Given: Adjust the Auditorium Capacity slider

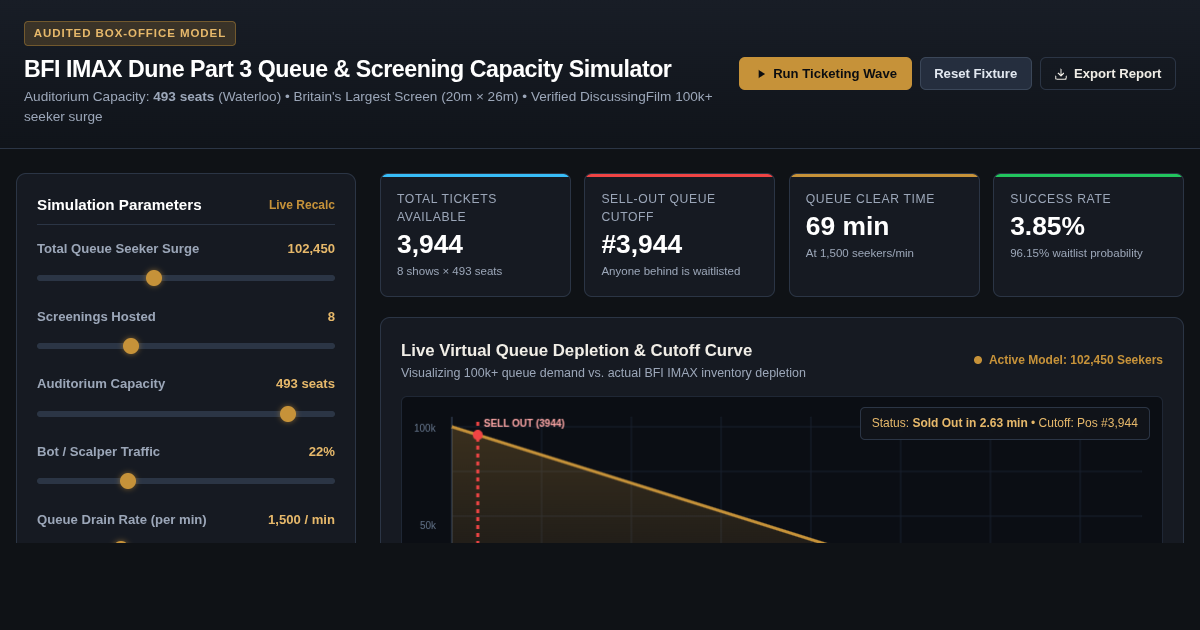Looking at the screenshot, I should [186, 414].
